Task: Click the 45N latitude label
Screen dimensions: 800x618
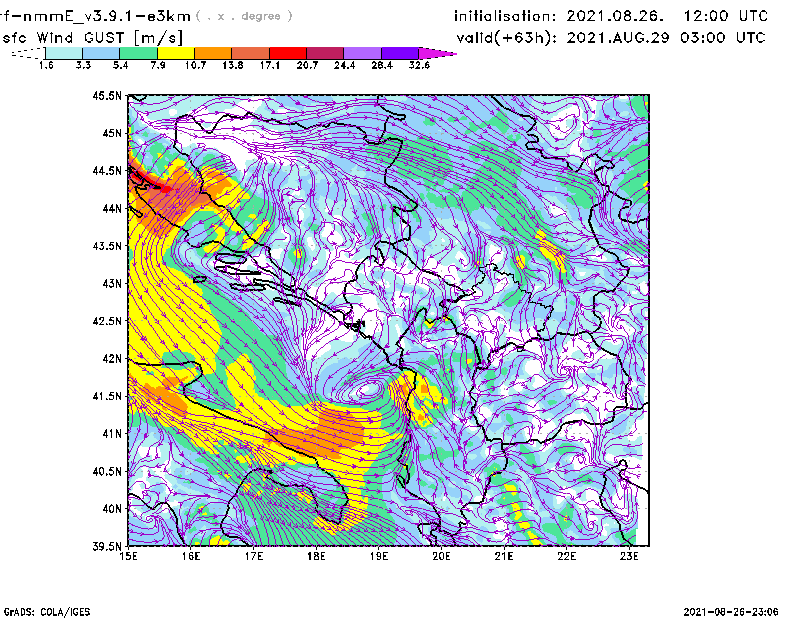Action: (112, 133)
